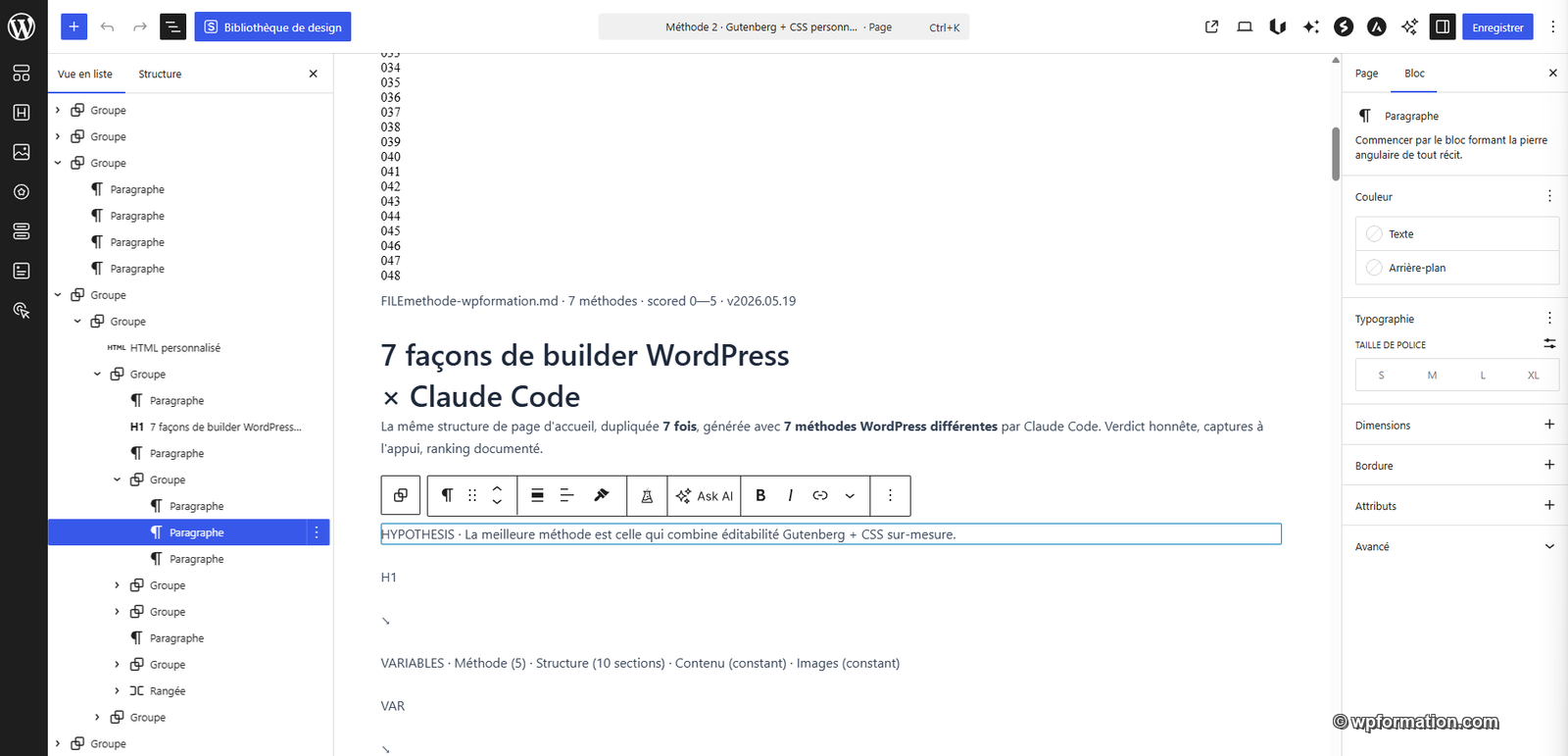Viewport: 1568px width, 756px height.
Task: Click the HYPOTHESIS paragraph text field
Action: click(x=831, y=534)
